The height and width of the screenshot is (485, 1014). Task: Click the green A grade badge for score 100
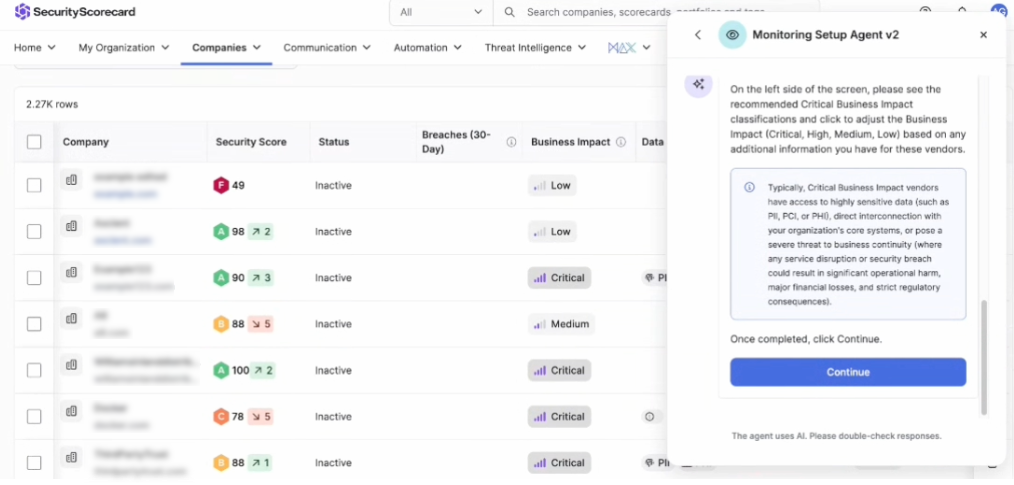point(221,371)
